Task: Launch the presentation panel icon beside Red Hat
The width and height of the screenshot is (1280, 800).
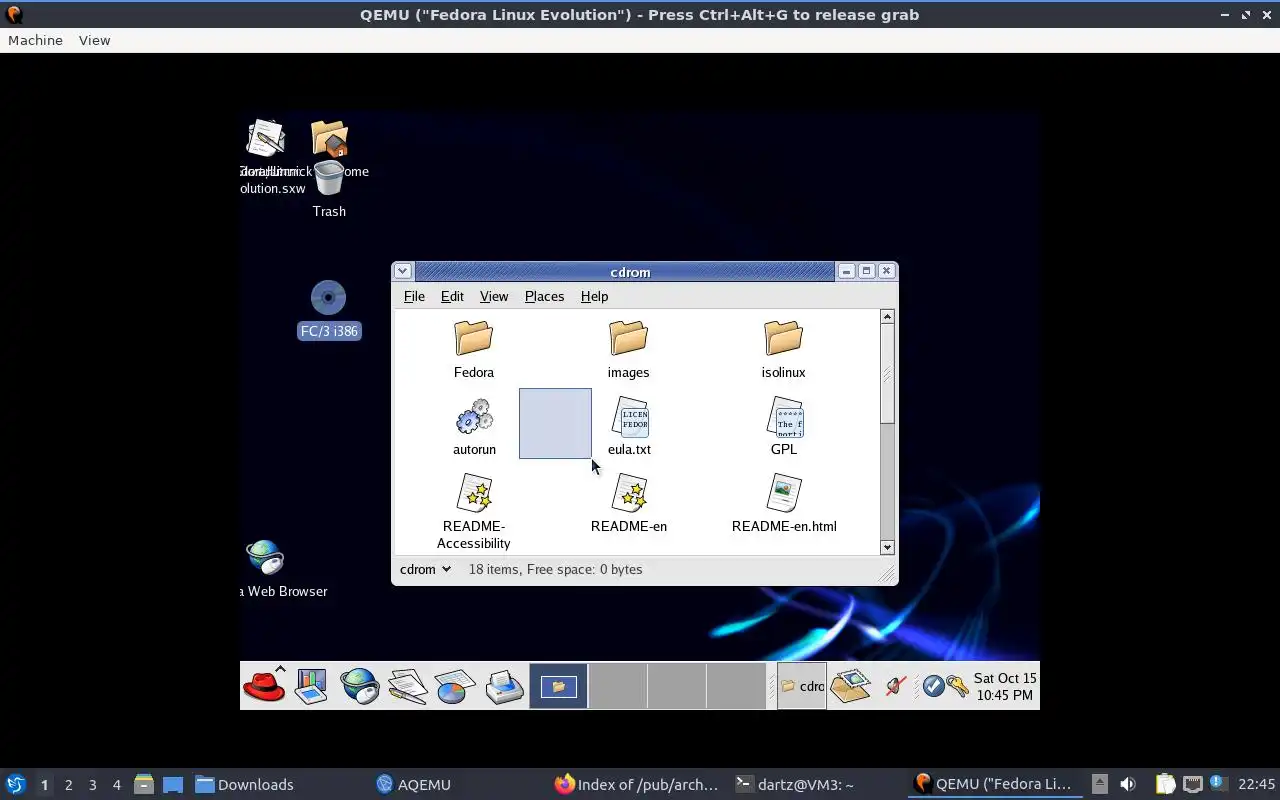Action: coord(312,686)
